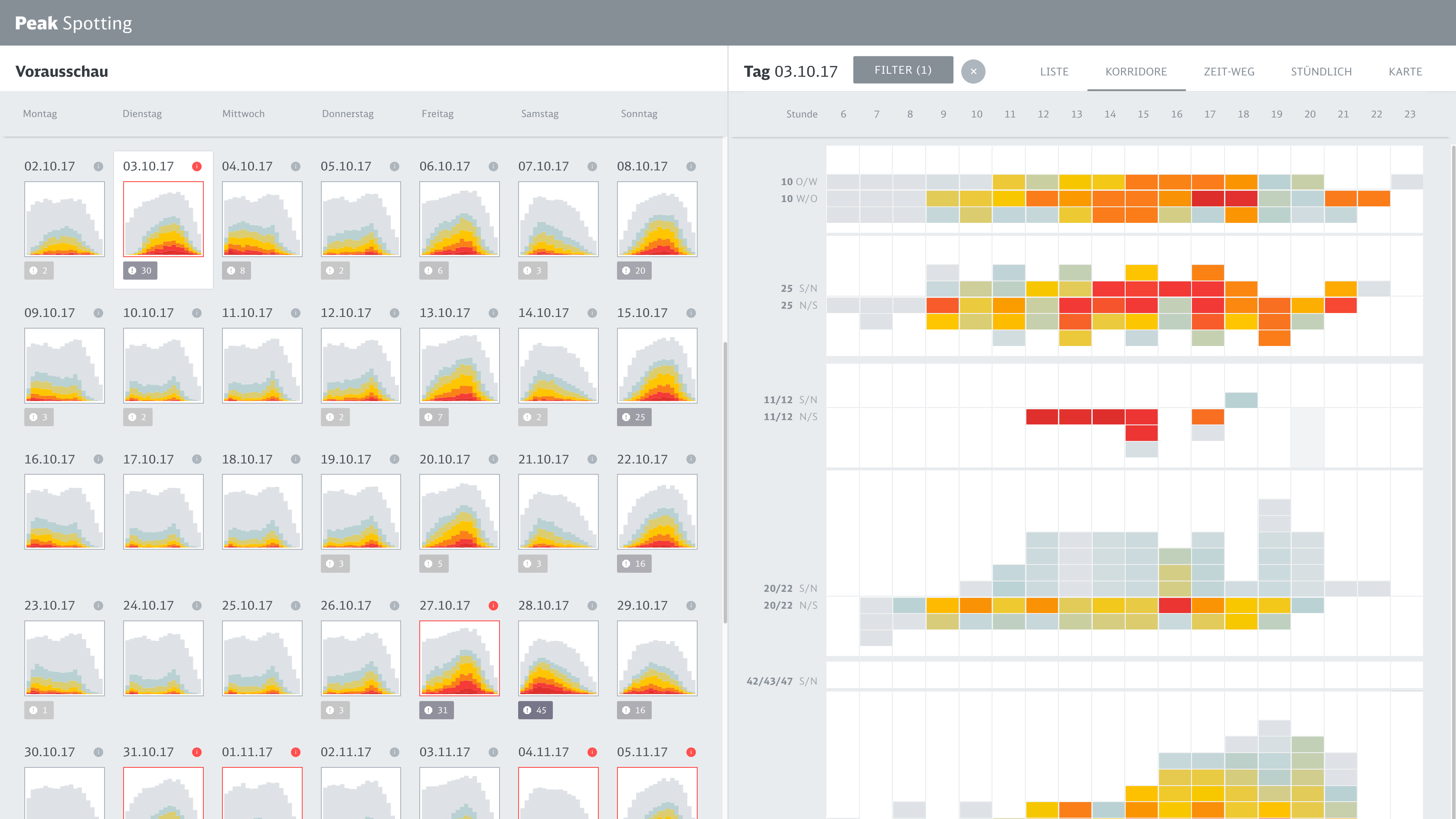Click the grey info icon beside 02.10.17
Image resolution: width=1456 pixels, height=819 pixels.
pyautogui.click(x=98, y=166)
